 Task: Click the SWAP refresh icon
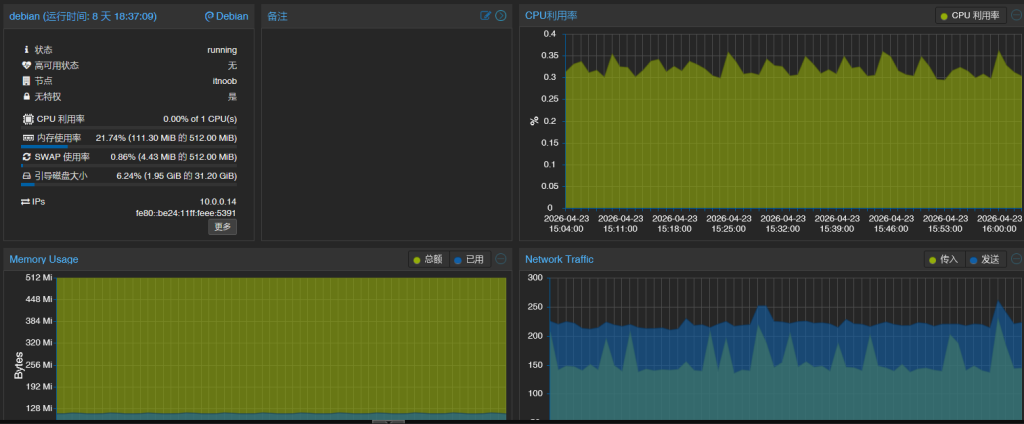[x=27, y=157]
